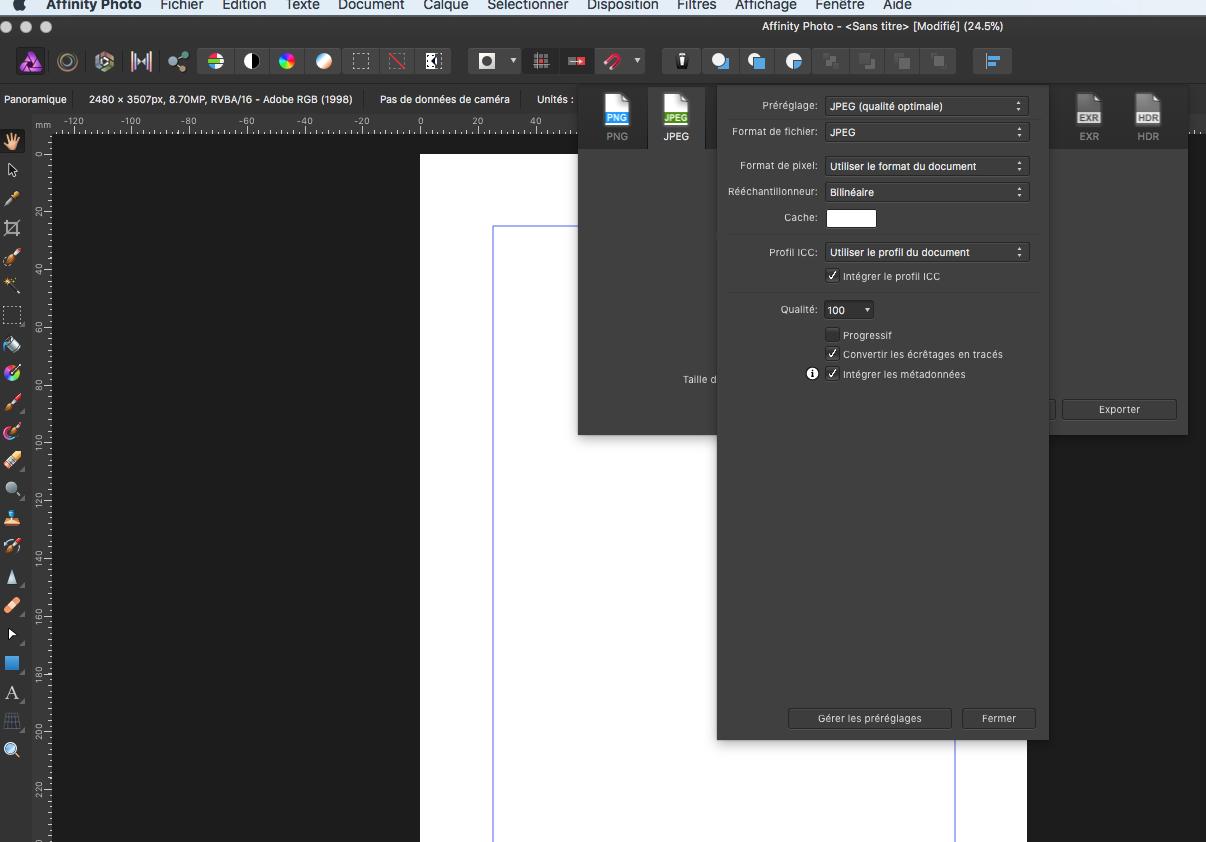Viewport: 1206px width, 842px height.
Task: Open the Filtres menu
Action: pos(696,5)
